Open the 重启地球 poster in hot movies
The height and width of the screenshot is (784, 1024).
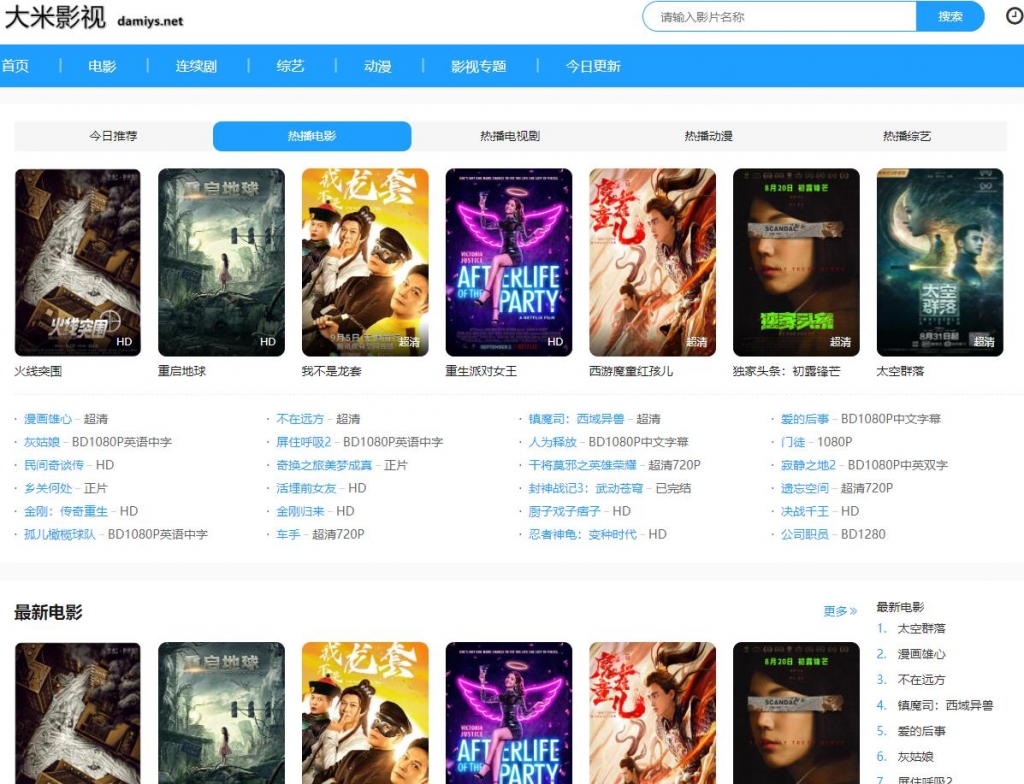pyautogui.click(x=221, y=263)
